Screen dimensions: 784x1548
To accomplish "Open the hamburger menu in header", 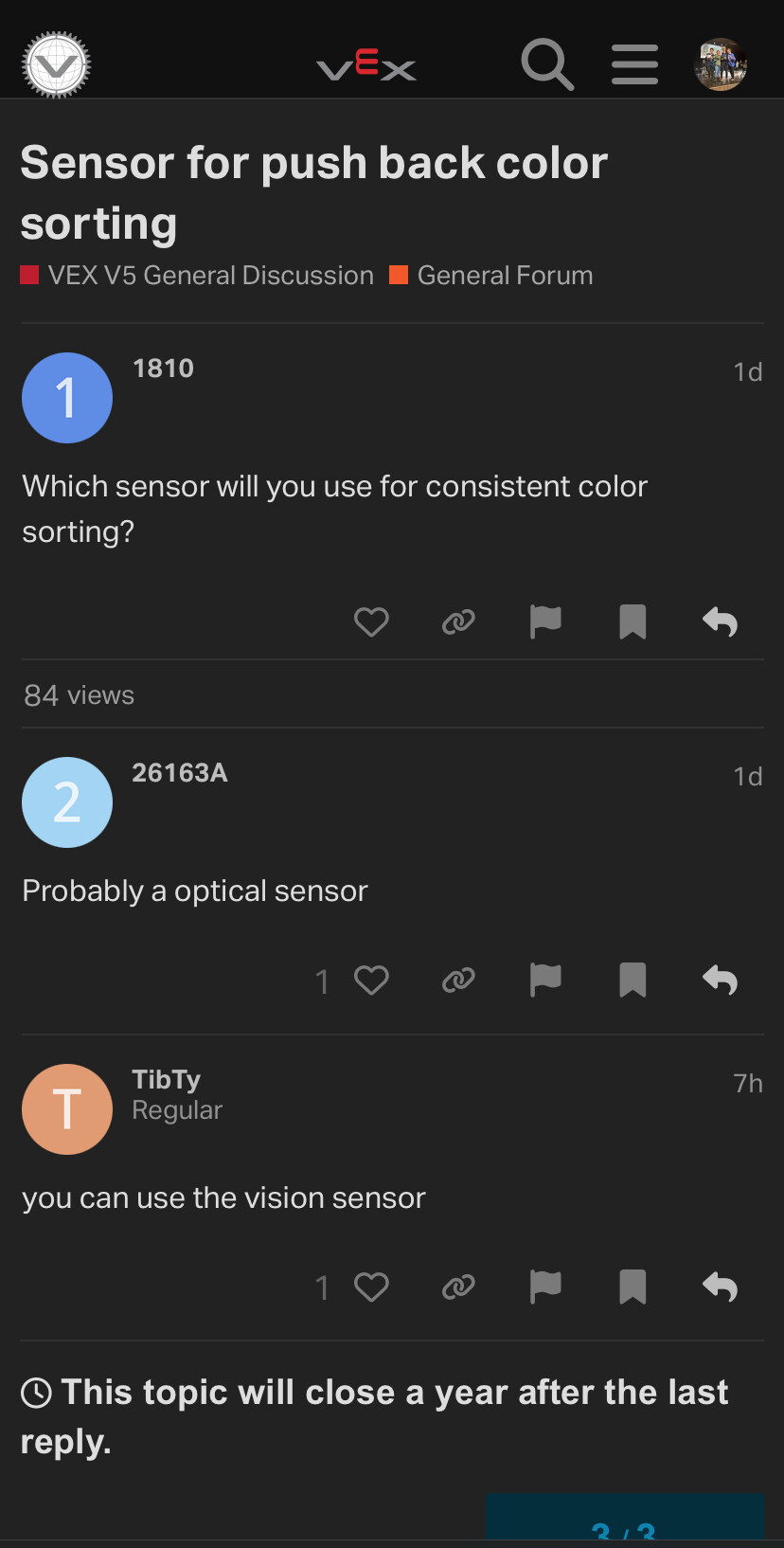I will pyautogui.click(x=634, y=64).
